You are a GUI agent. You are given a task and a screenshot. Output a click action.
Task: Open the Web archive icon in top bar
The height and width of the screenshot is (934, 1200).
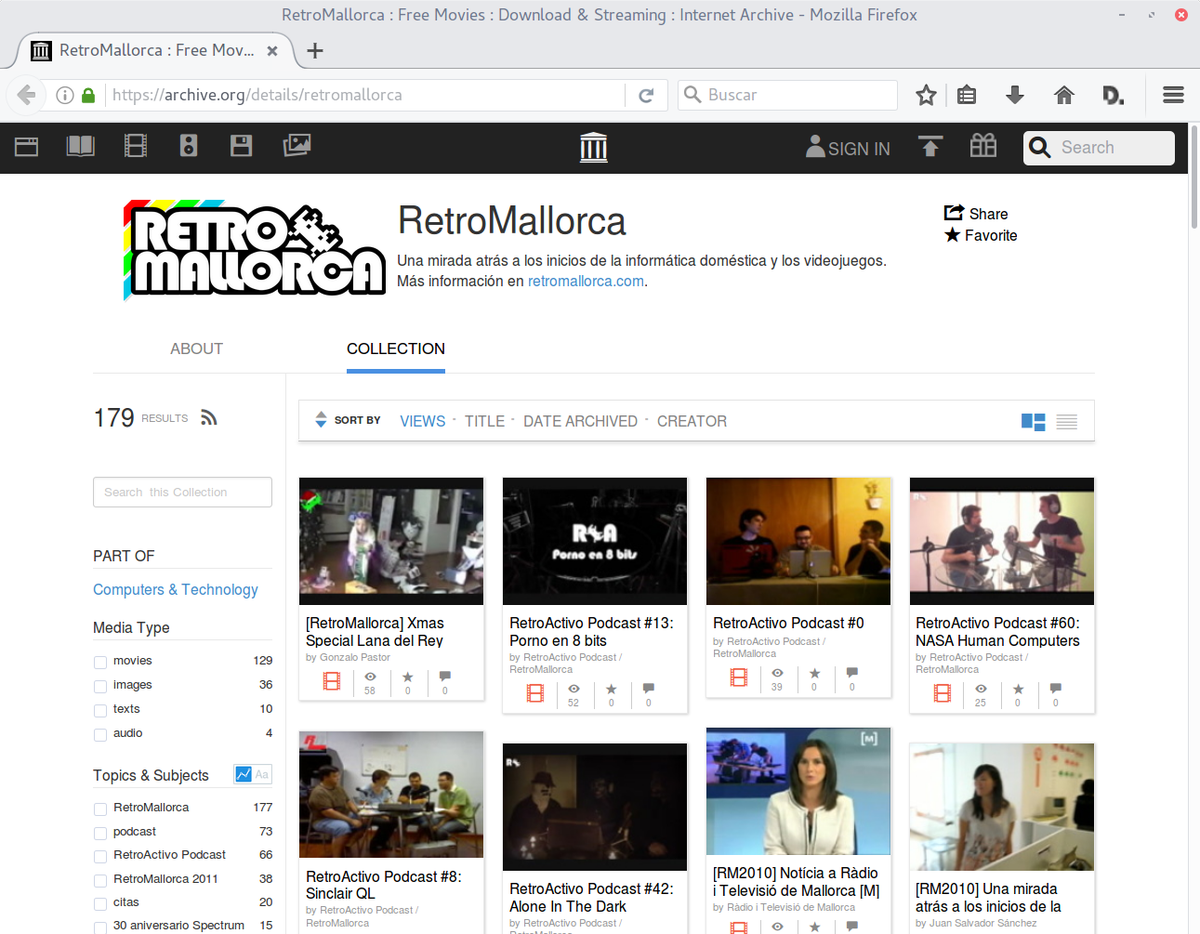click(x=26, y=147)
